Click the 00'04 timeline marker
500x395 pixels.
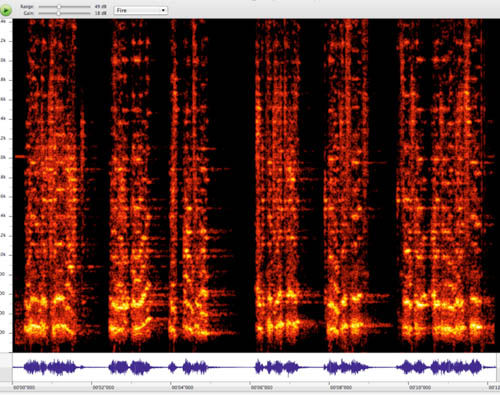[182, 388]
